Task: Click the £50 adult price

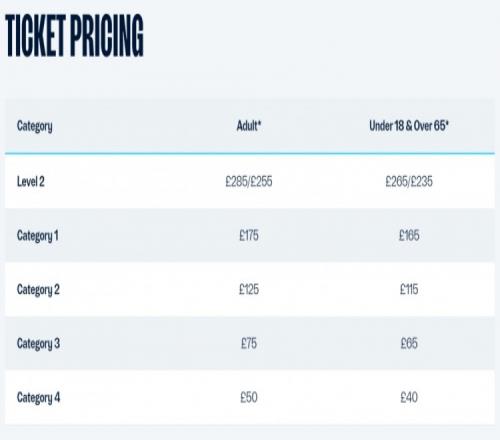Action: (249, 397)
